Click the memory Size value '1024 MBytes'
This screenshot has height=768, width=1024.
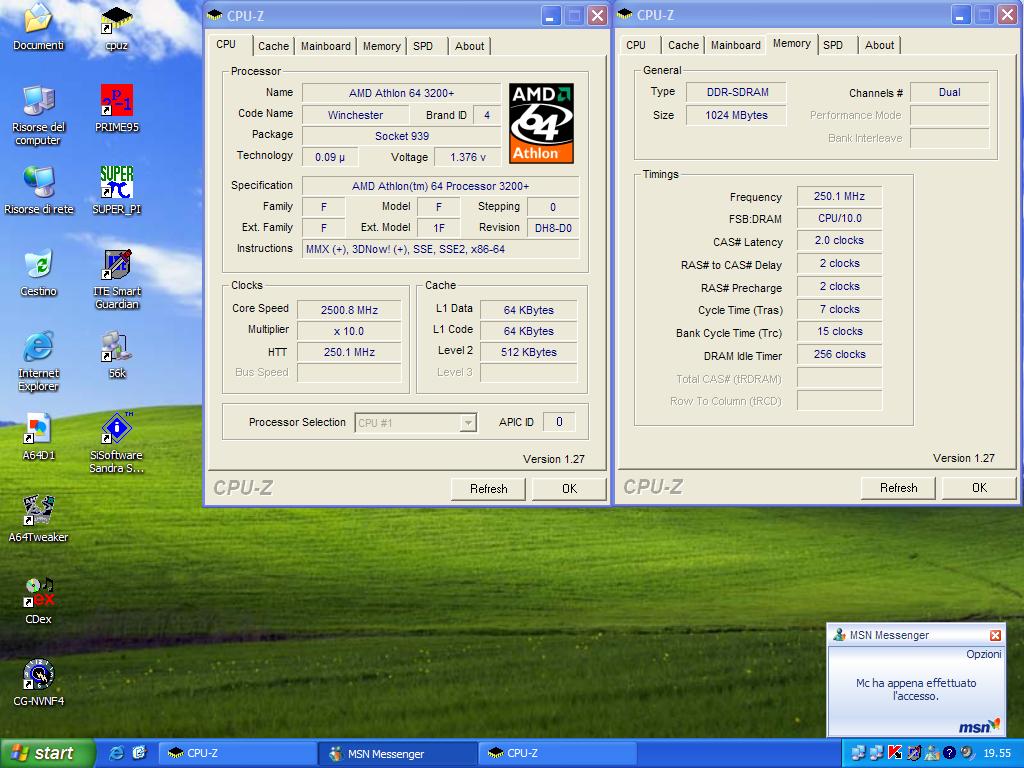(737, 115)
